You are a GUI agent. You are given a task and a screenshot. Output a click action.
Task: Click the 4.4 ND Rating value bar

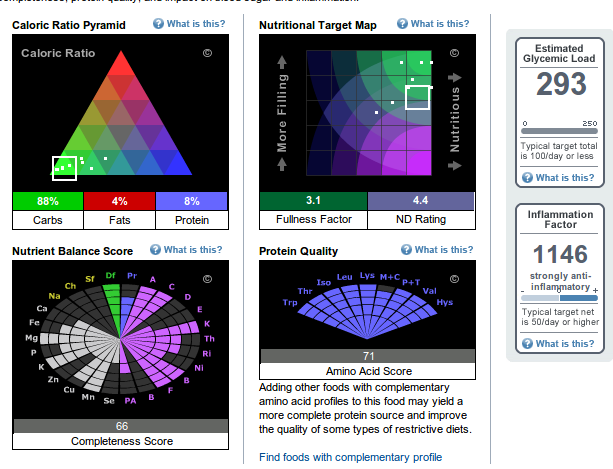pyautogui.click(x=421, y=200)
